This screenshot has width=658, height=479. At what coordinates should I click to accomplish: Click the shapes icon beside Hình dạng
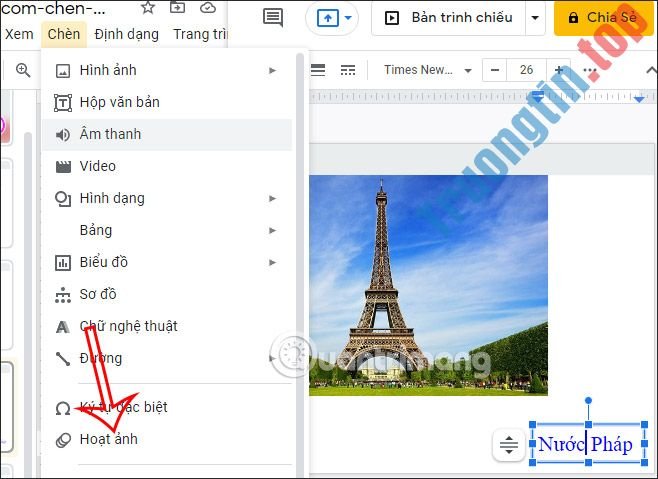pyautogui.click(x=63, y=199)
